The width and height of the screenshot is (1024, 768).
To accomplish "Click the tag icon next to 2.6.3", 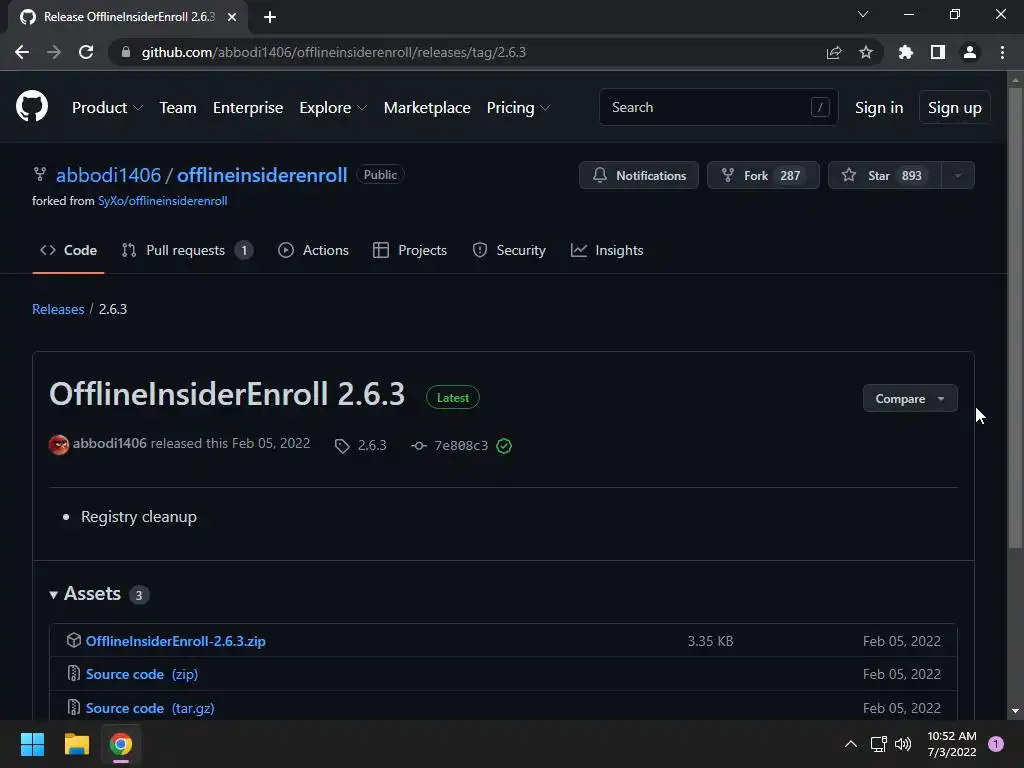I will coord(342,446).
